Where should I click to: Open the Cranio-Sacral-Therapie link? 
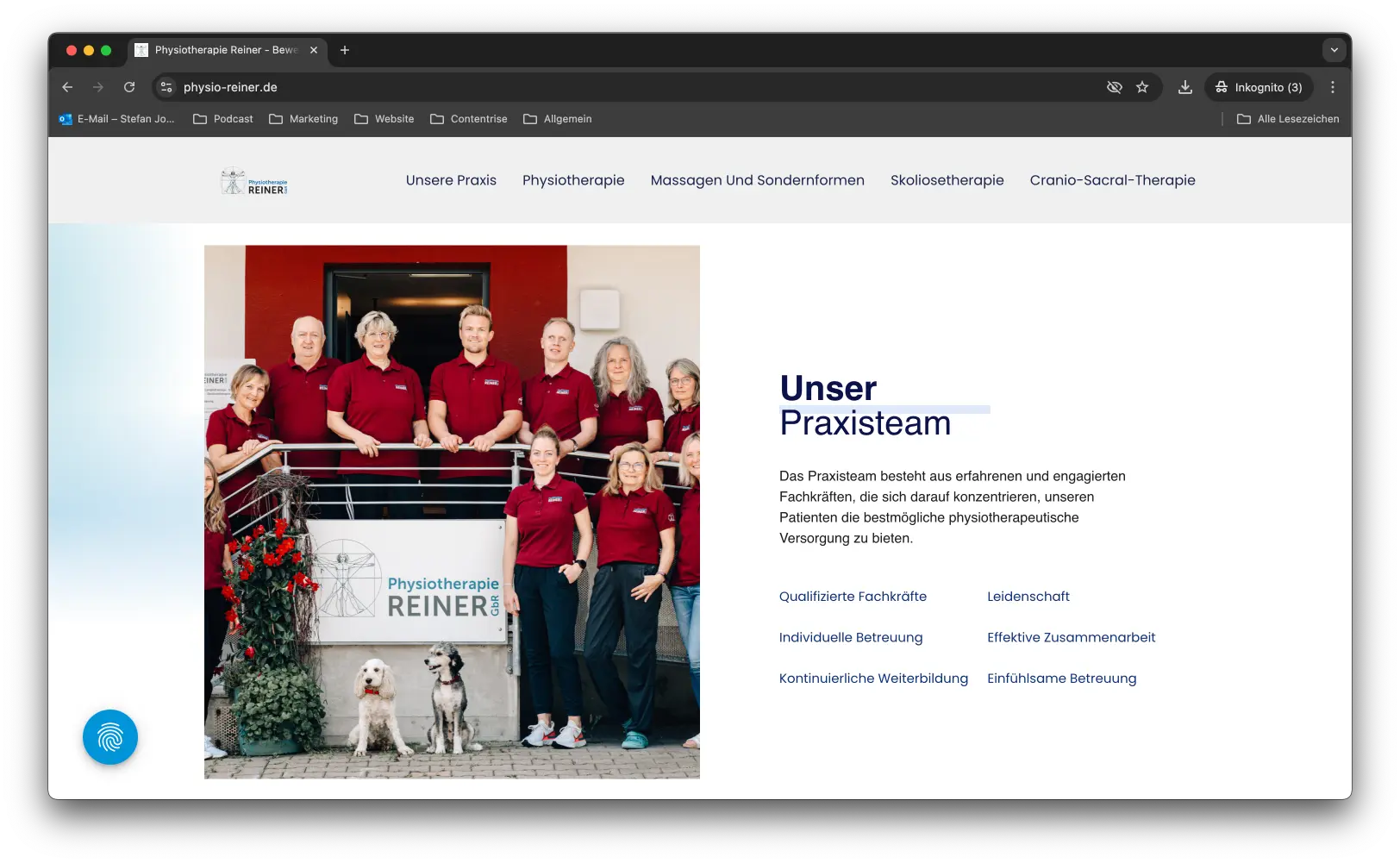[x=1112, y=180]
